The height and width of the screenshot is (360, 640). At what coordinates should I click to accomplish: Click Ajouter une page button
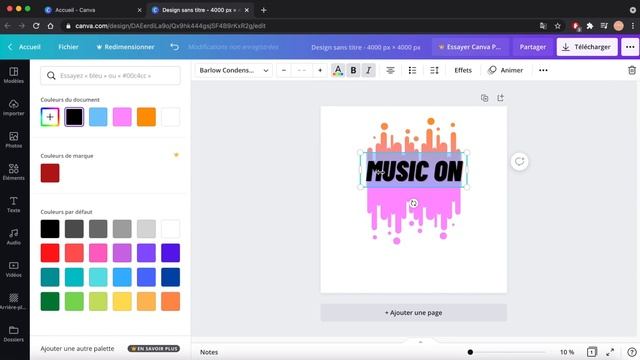413,313
